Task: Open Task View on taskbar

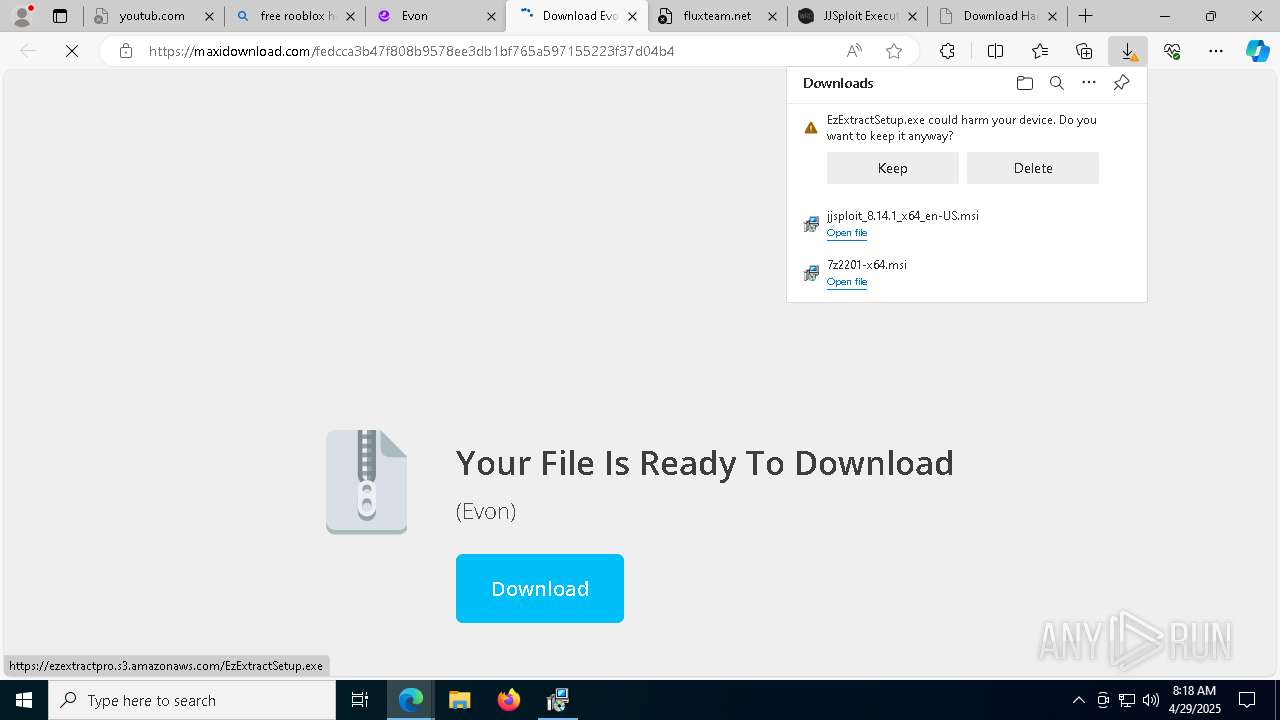Action: 360,700
